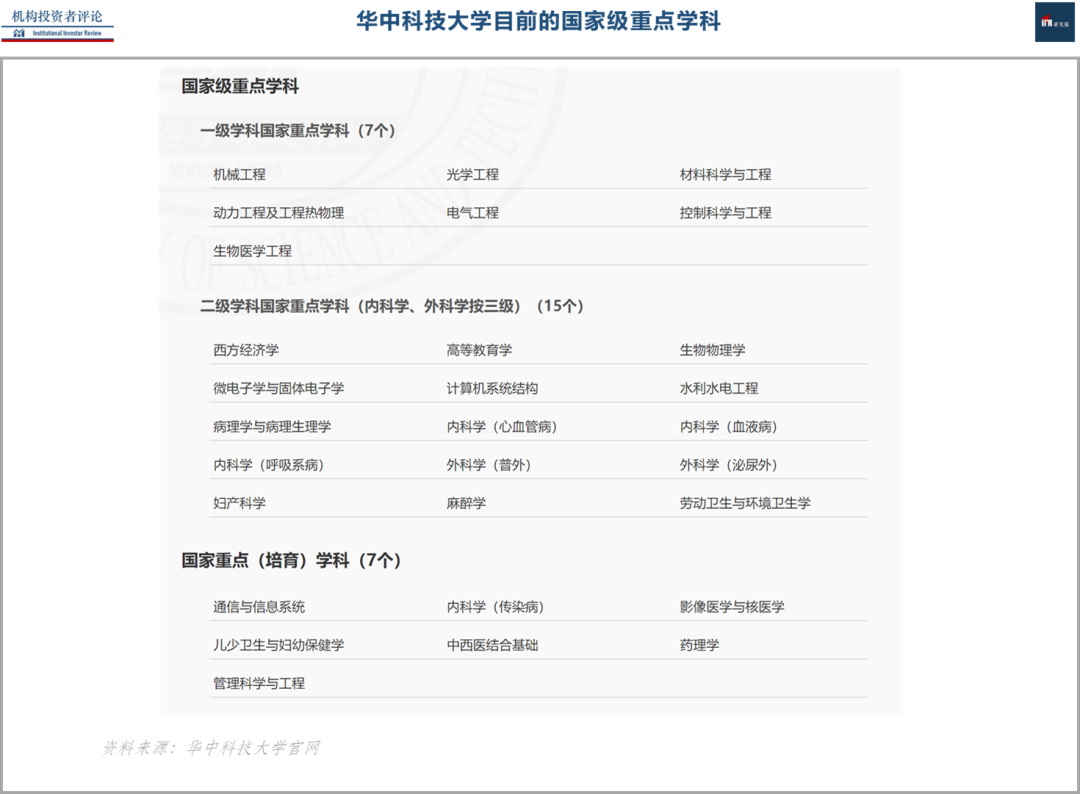The image size is (1080, 794).
Task: Select the entry 生物医学工程
Action: click(252, 251)
